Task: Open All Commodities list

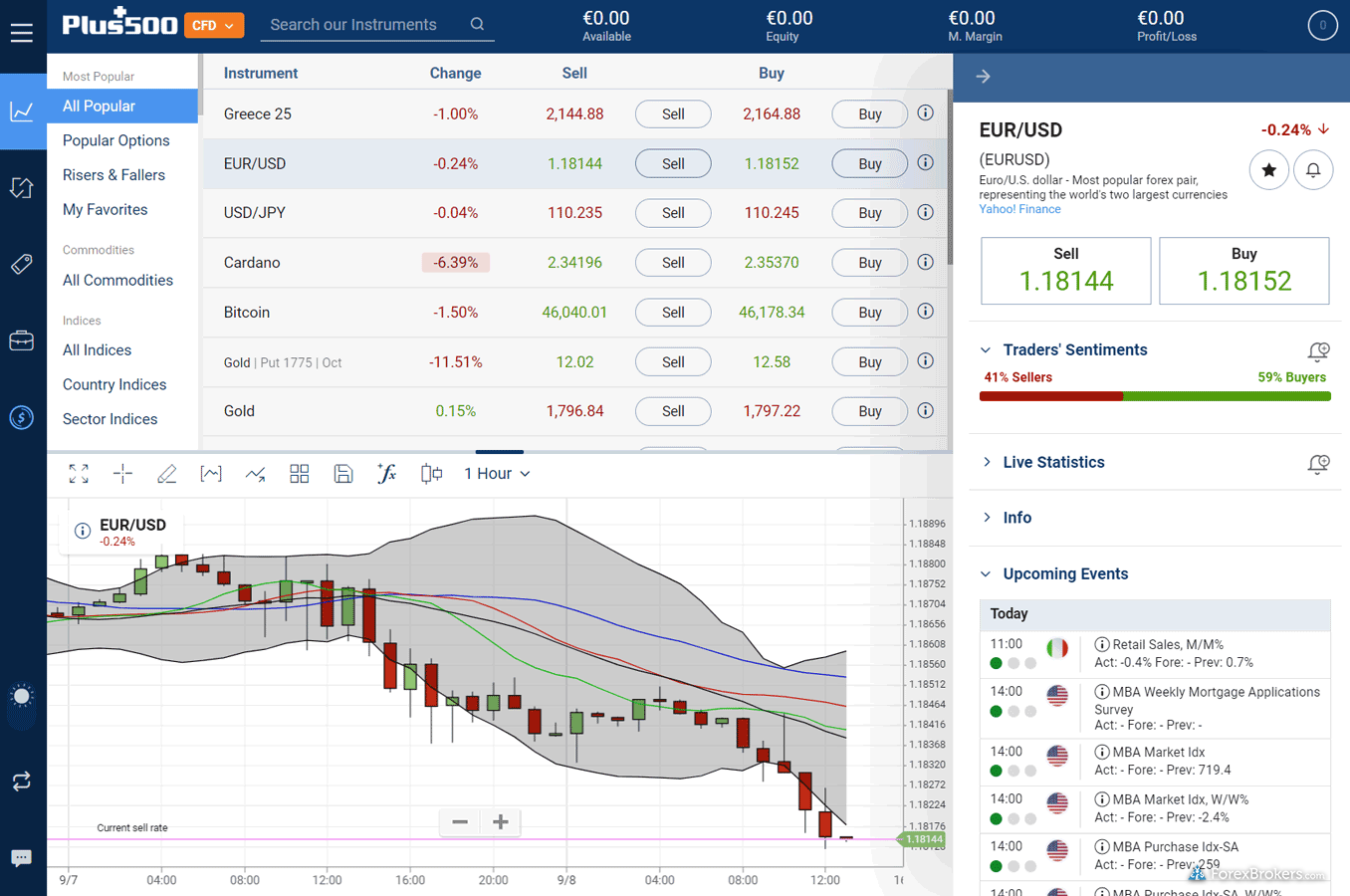Action: point(117,281)
